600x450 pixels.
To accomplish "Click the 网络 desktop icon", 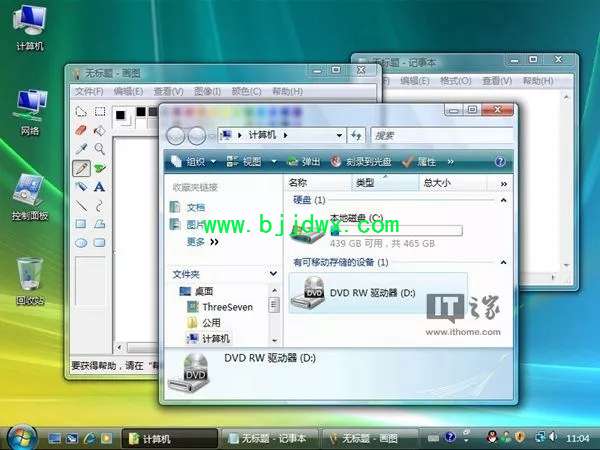I will pos(30,113).
